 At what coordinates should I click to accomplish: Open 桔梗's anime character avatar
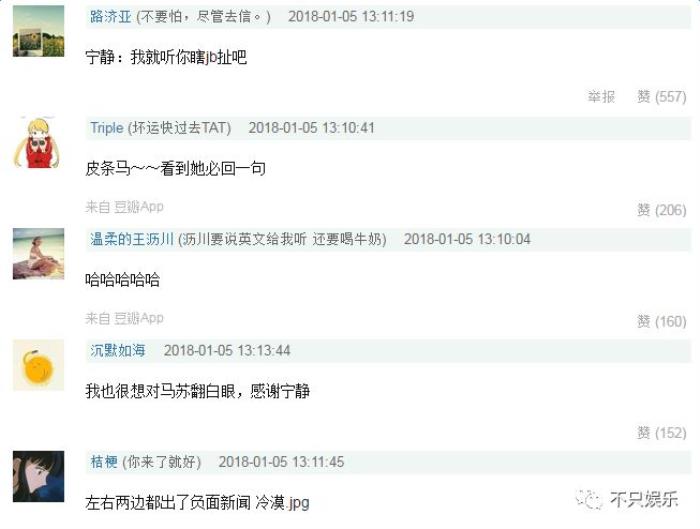pos(38,476)
